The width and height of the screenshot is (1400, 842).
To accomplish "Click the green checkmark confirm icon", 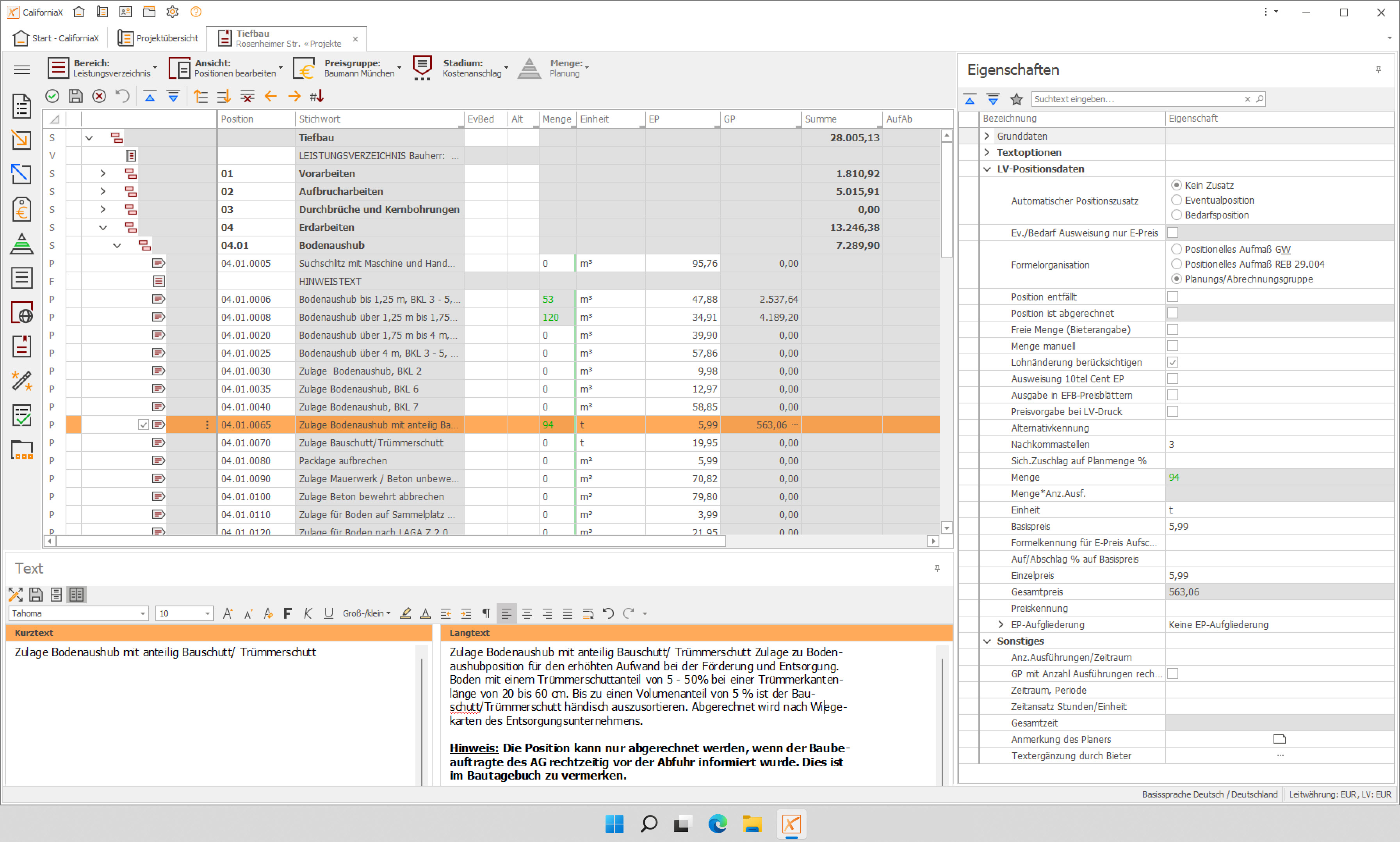I will point(52,96).
